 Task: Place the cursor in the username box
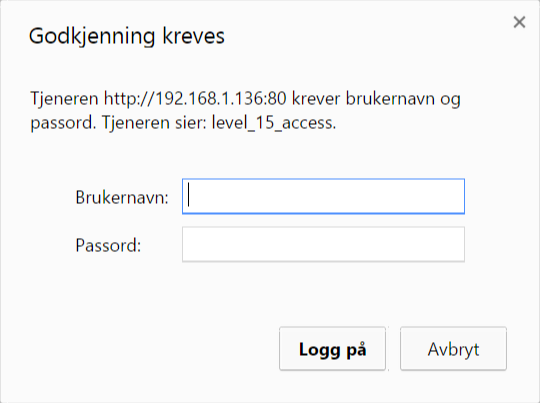(x=323, y=196)
